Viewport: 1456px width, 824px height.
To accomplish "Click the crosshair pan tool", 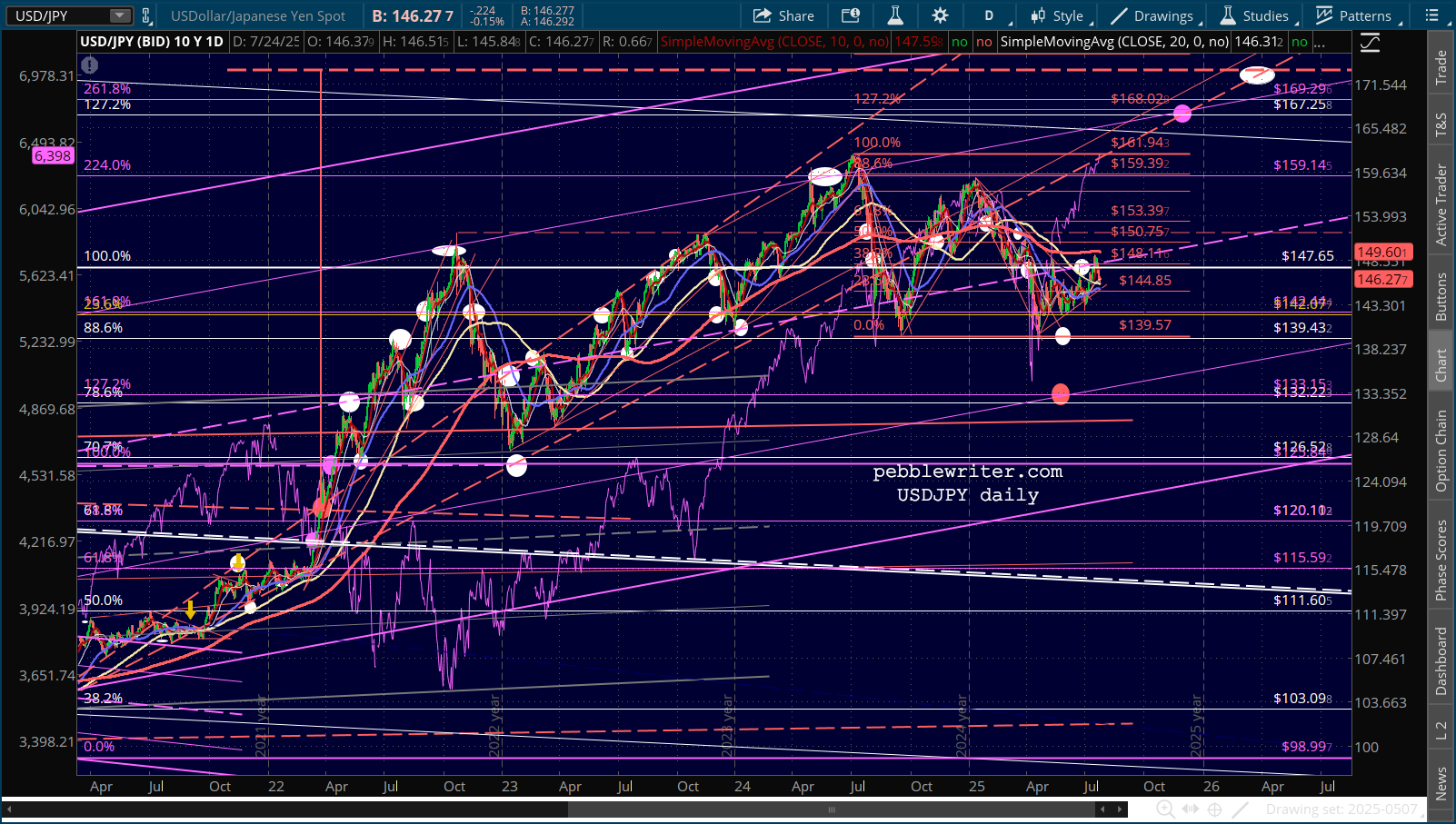I will tap(1214, 809).
